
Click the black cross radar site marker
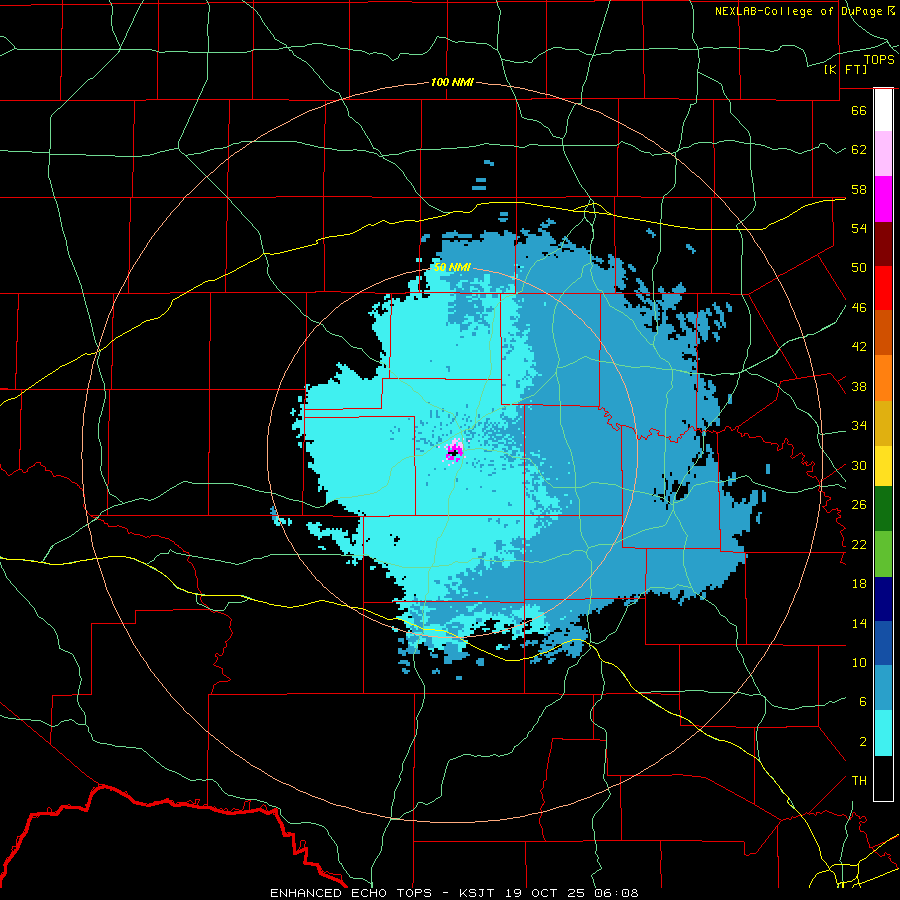coord(454,453)
